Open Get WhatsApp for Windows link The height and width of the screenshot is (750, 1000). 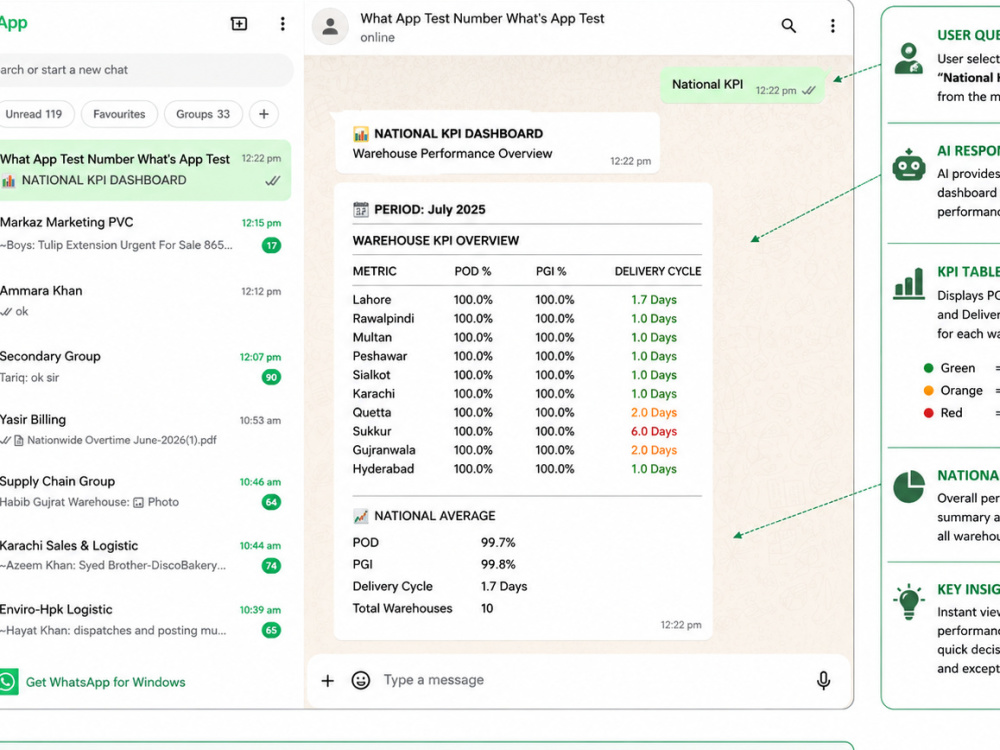[105, 682]
